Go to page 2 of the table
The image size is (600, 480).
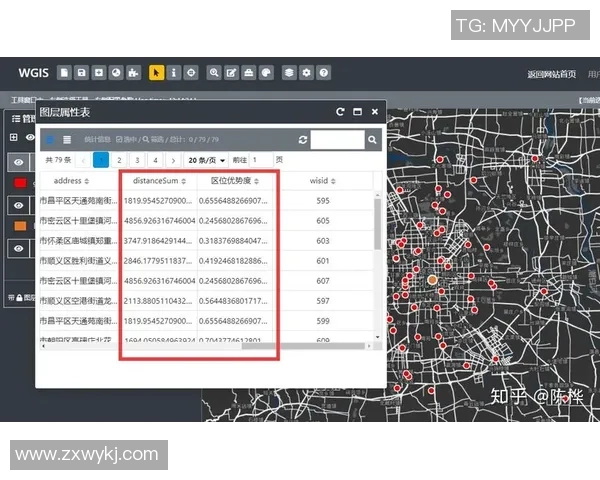point(119,160)
